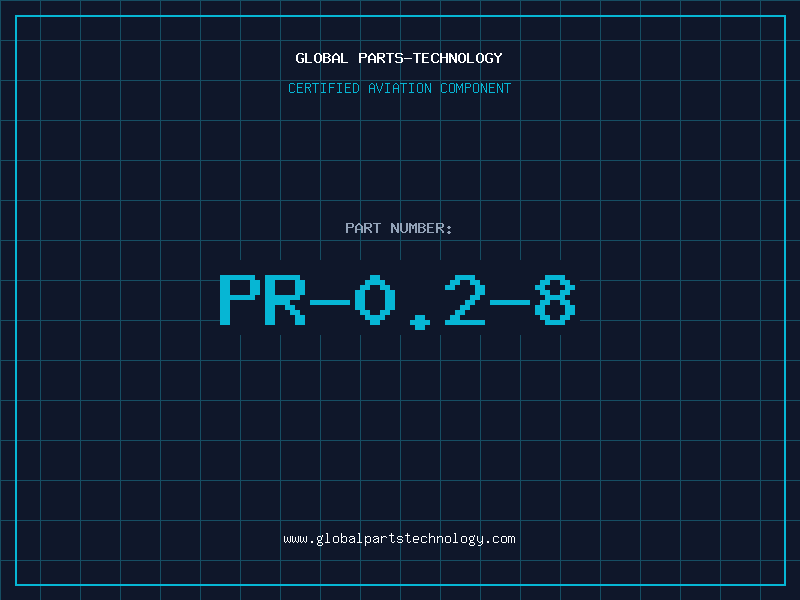Click the dash before digit 8
Screen dimensions: 800x600
510,303
